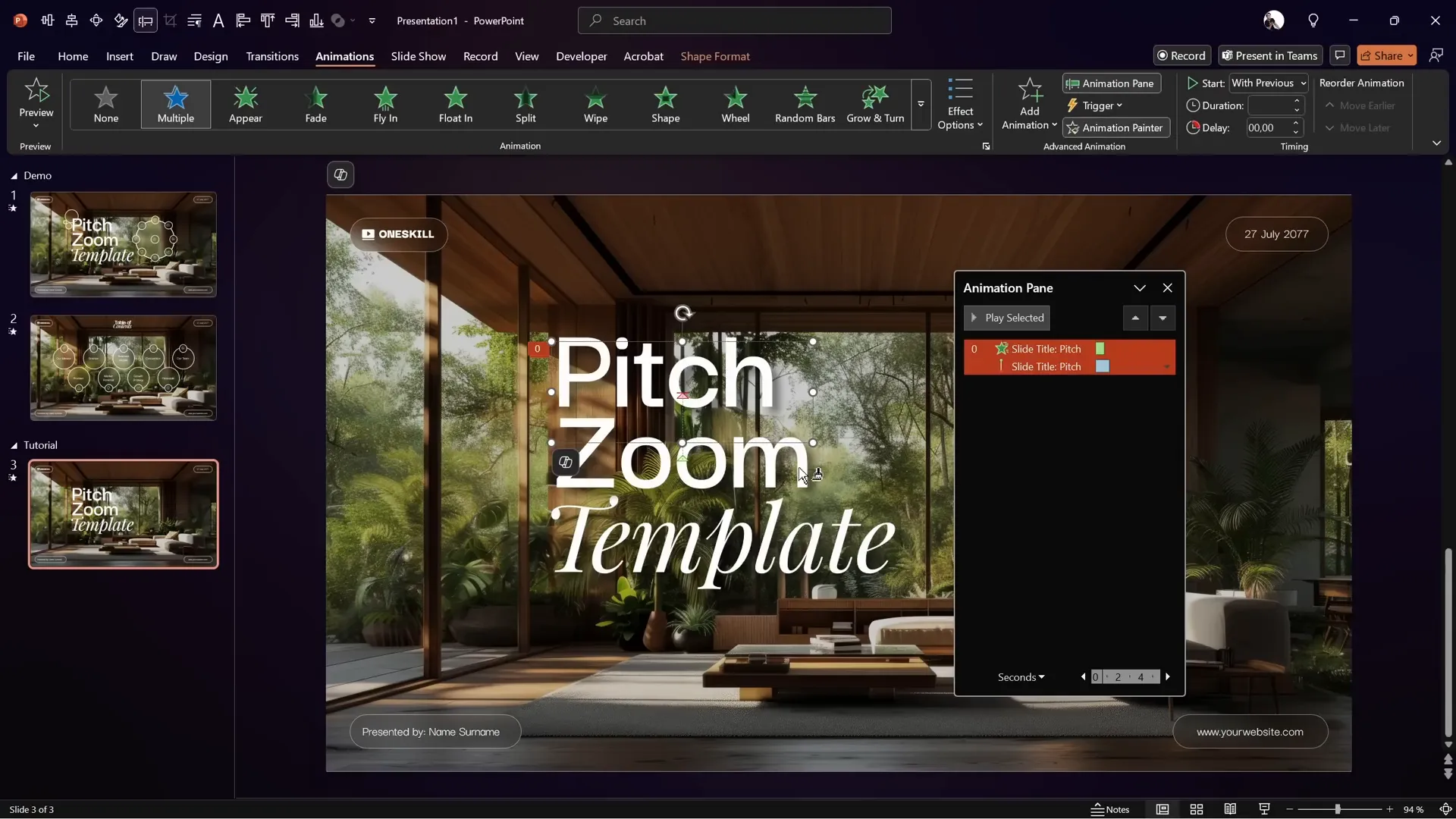1456x819 pixels.
Task: Click Present in Teams
Action: pyautogui.click(x=1269, y=55)
